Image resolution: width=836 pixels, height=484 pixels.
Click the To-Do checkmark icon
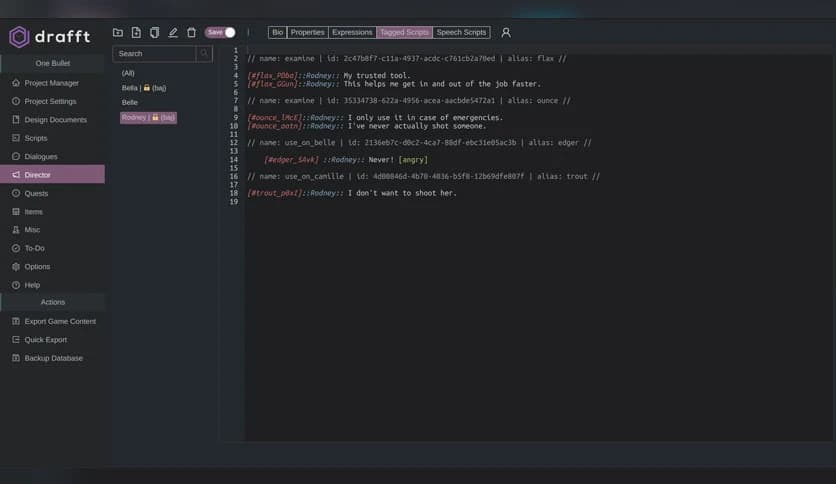[16, 248]
